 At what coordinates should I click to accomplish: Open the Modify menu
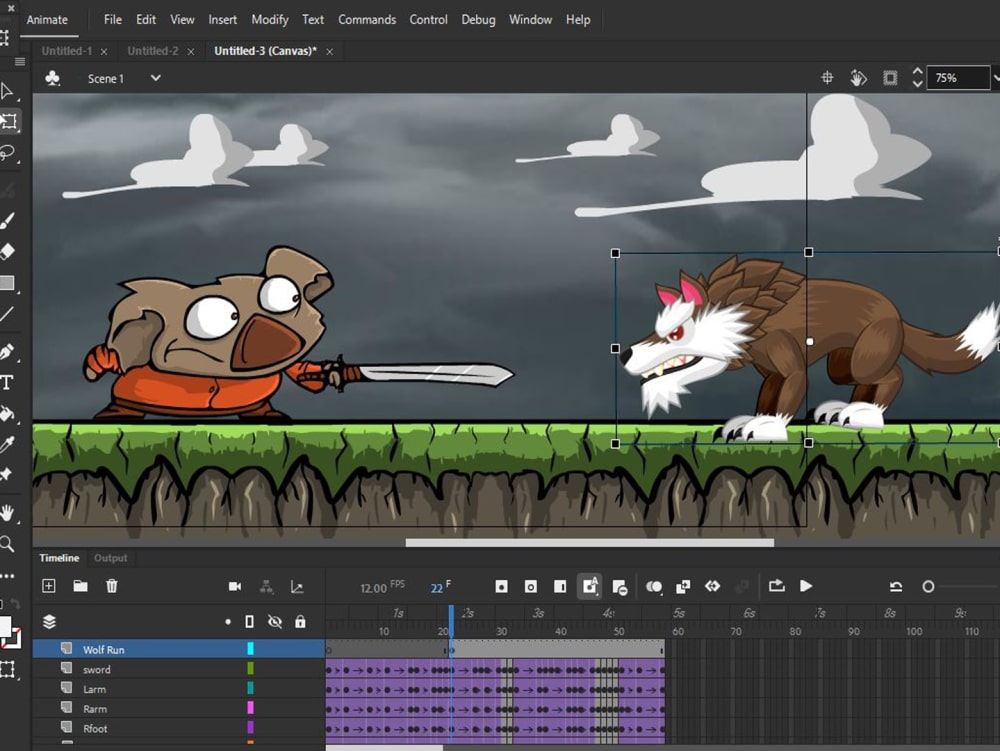click(x=270, y=20)
